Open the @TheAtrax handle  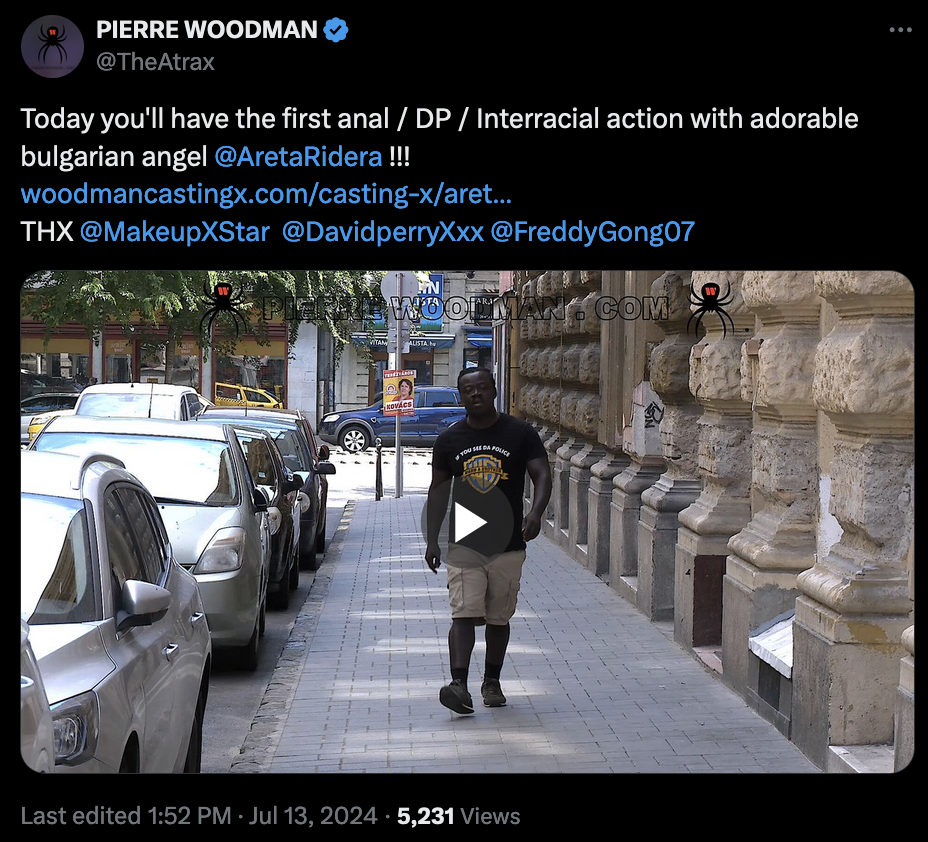[155, 62]
